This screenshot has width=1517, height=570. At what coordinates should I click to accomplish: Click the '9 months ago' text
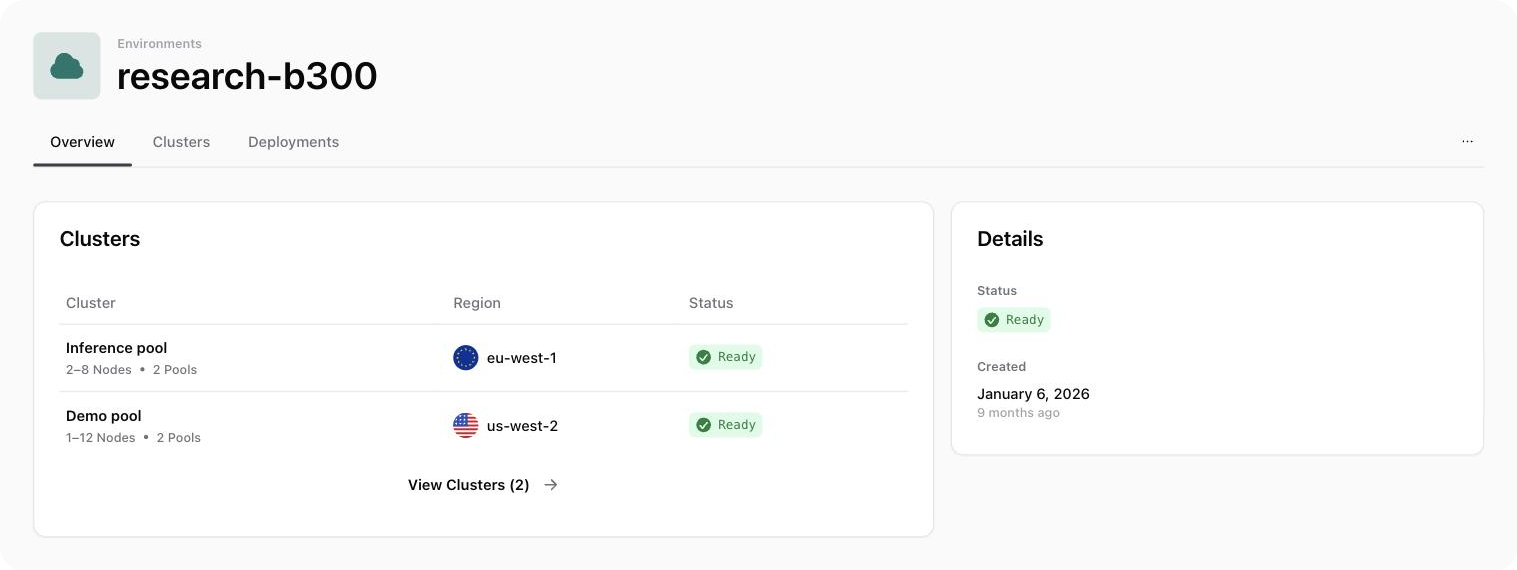pyautogui.click(x=1018, y=413)
